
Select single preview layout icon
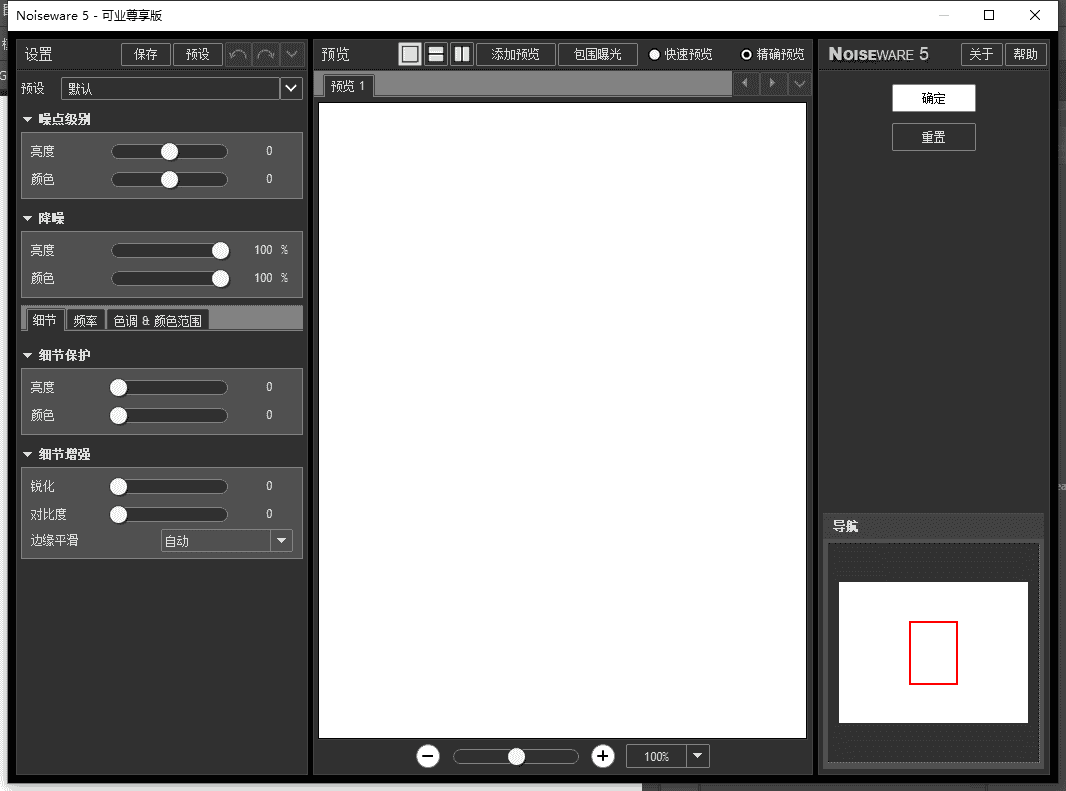click(x=410, y=54)
